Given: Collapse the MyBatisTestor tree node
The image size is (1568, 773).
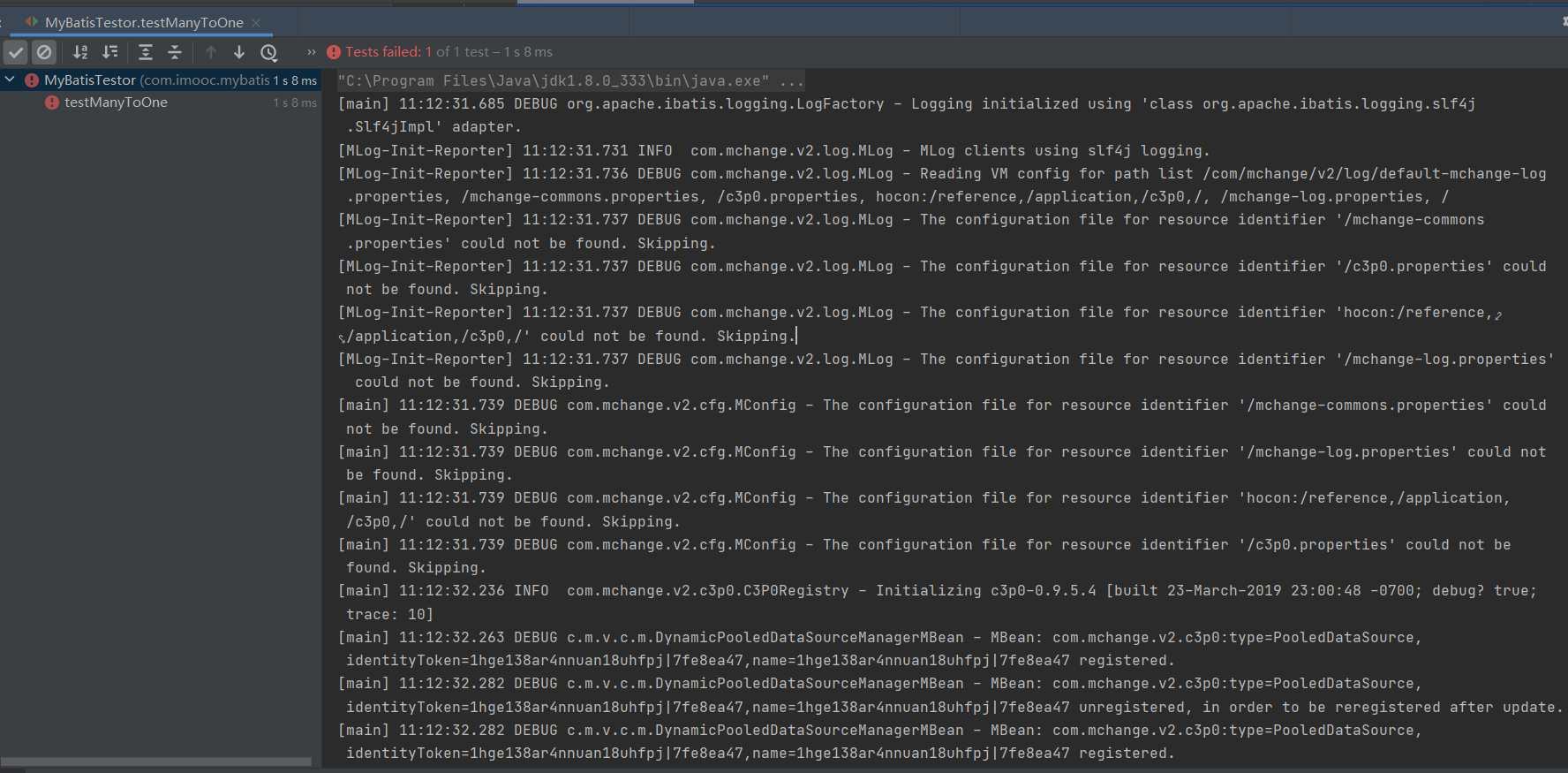Looking at the screenshot, I should [11, 80].
